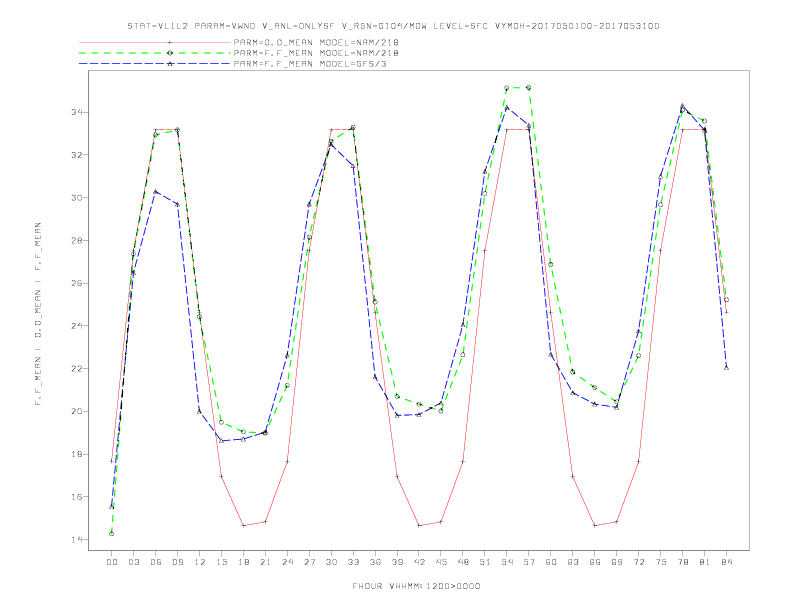Click forecast hour label 51 on x-axis
This screenshot has width=792, height=612.
tap(485, 562)
